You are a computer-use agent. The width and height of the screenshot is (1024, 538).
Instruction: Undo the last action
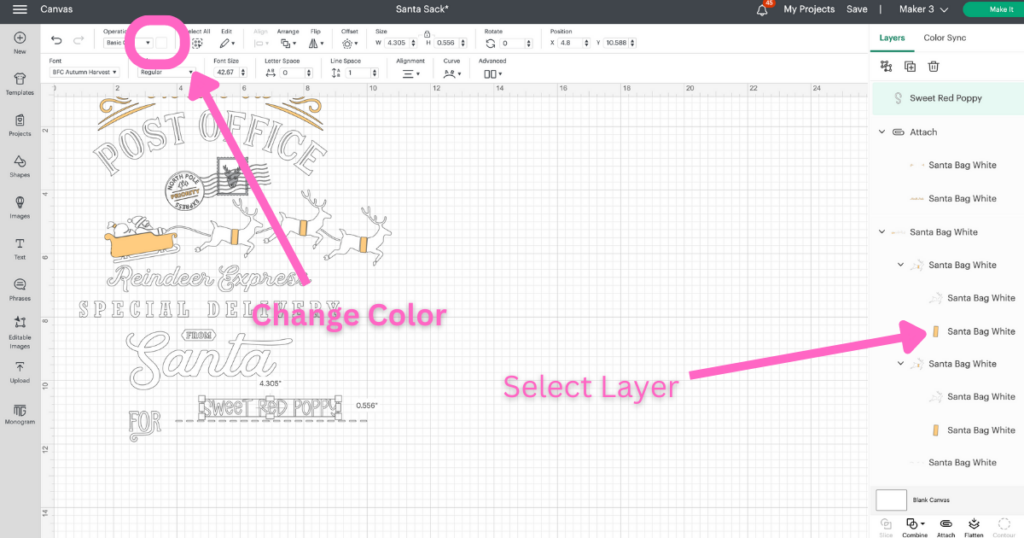57,41
